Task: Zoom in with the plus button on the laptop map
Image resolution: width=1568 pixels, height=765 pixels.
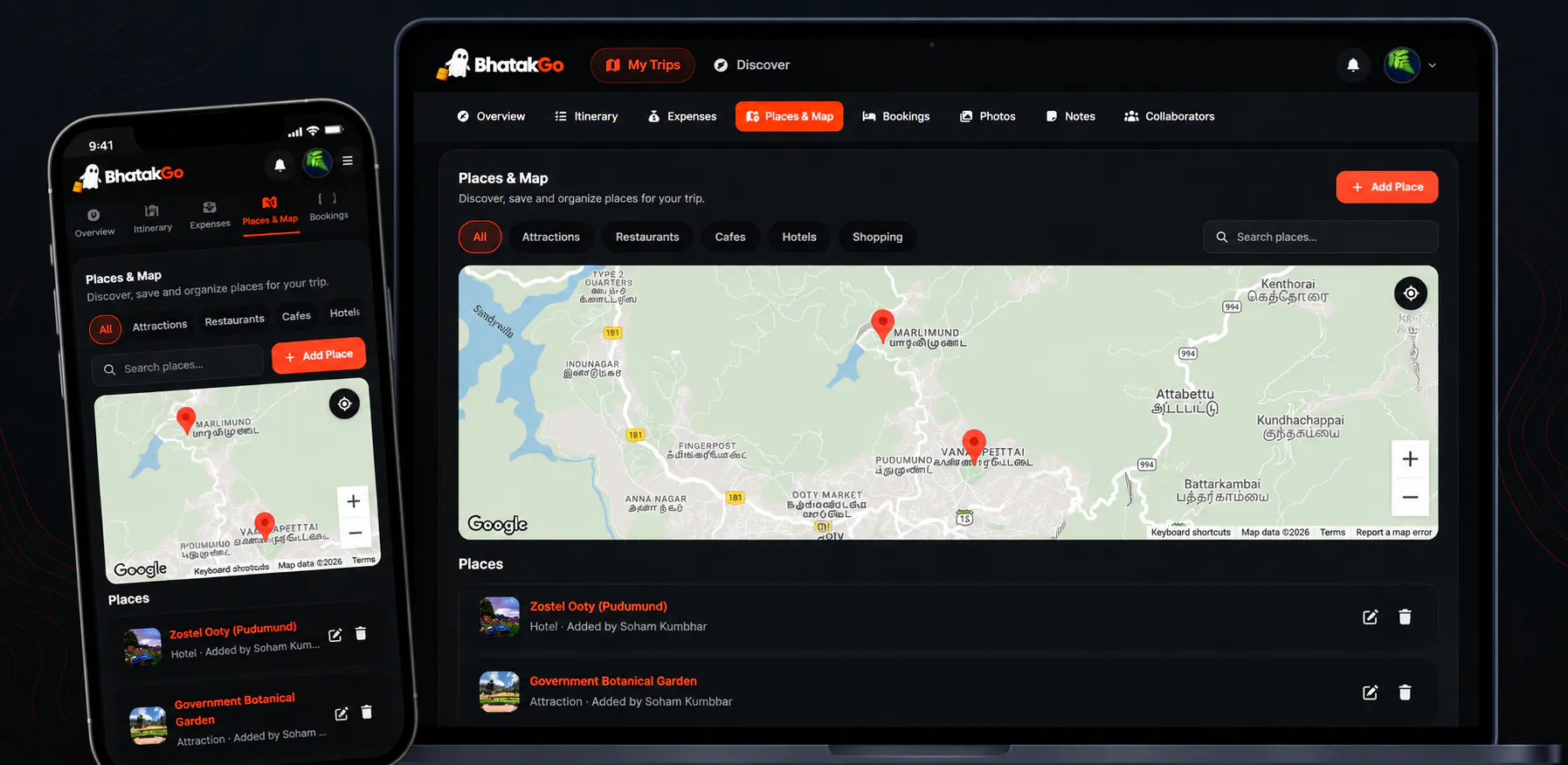Action: coord(1410,459)
